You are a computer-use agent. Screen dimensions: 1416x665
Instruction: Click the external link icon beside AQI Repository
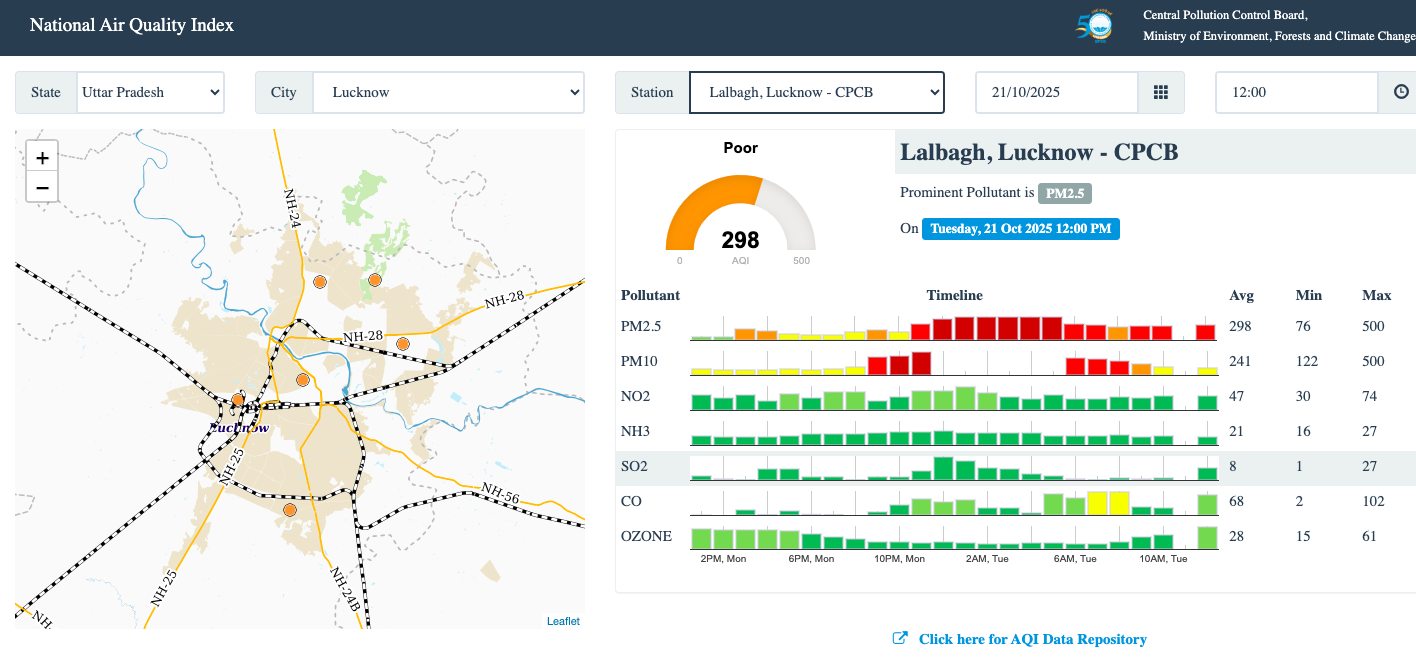900,639
